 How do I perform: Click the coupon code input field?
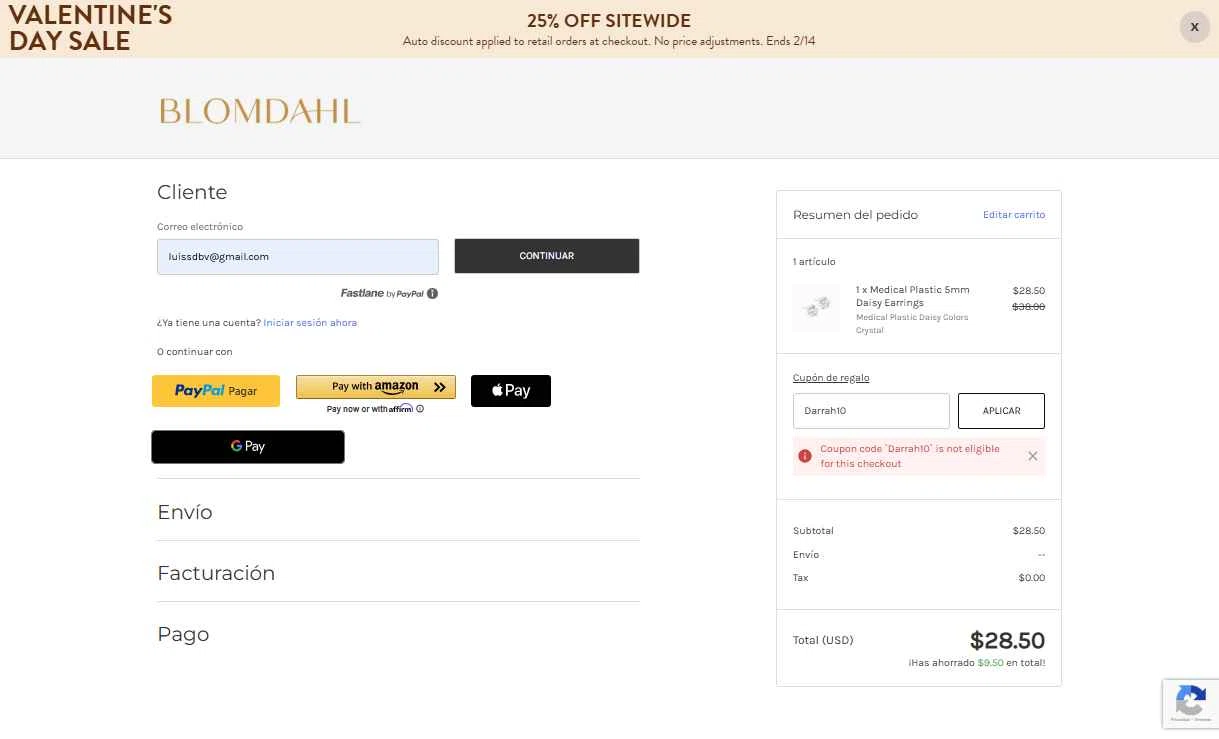point(871,411)
